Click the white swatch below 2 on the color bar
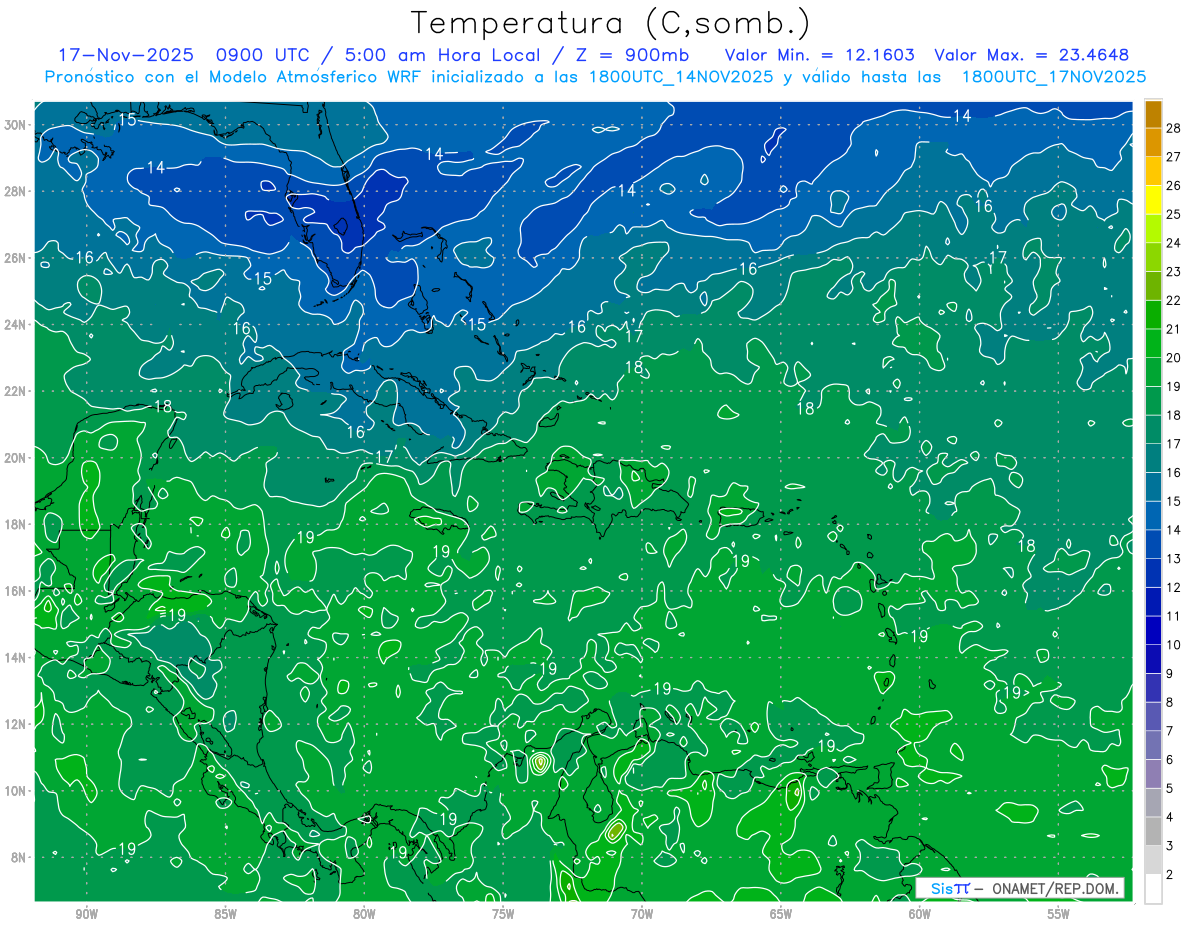This screenshot has width=1200, height=927. click(x=1153, y=888)
